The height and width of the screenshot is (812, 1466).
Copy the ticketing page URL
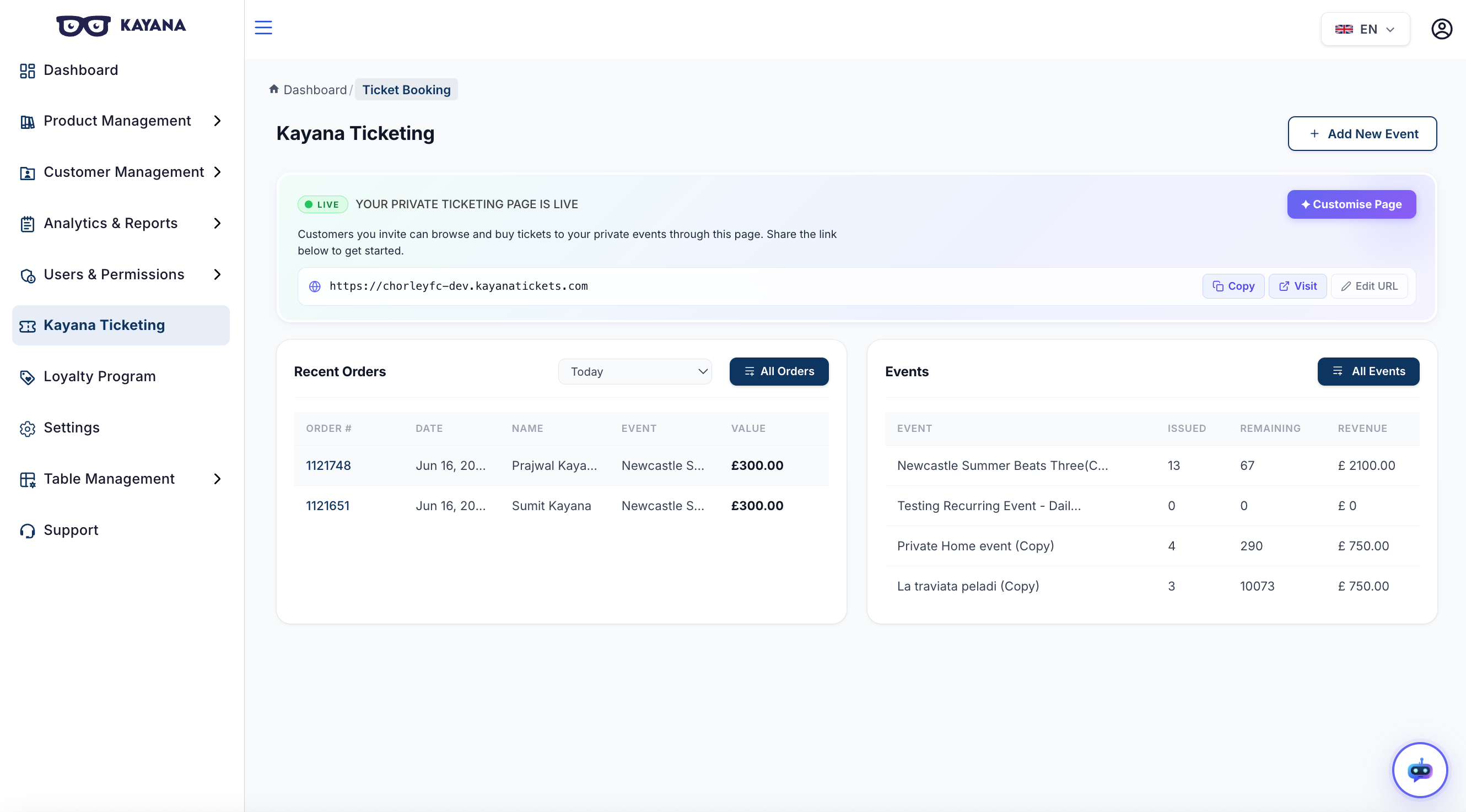click(x=1233, y=286)
